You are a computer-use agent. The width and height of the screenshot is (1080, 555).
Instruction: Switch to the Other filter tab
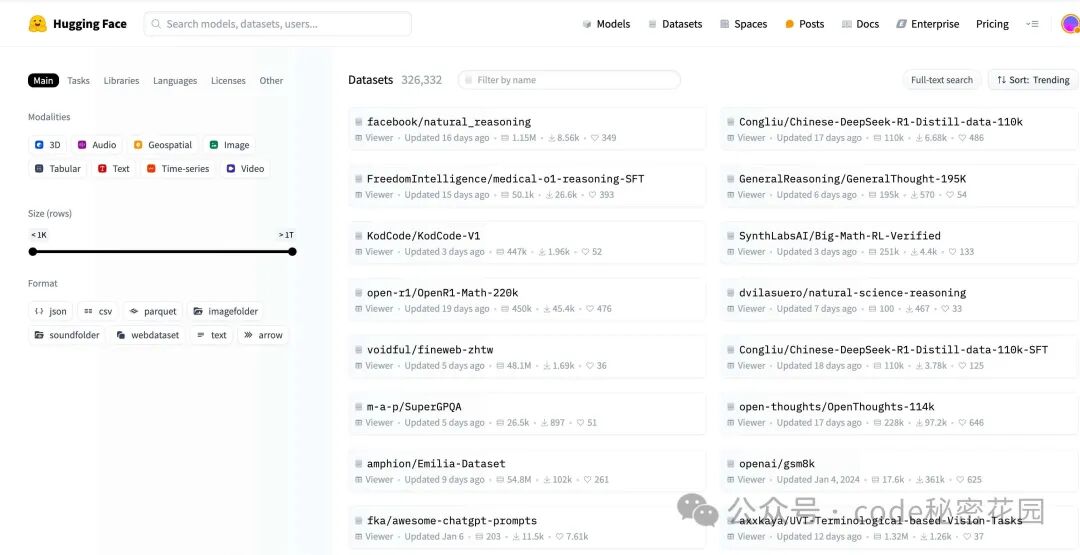point(271,81)
